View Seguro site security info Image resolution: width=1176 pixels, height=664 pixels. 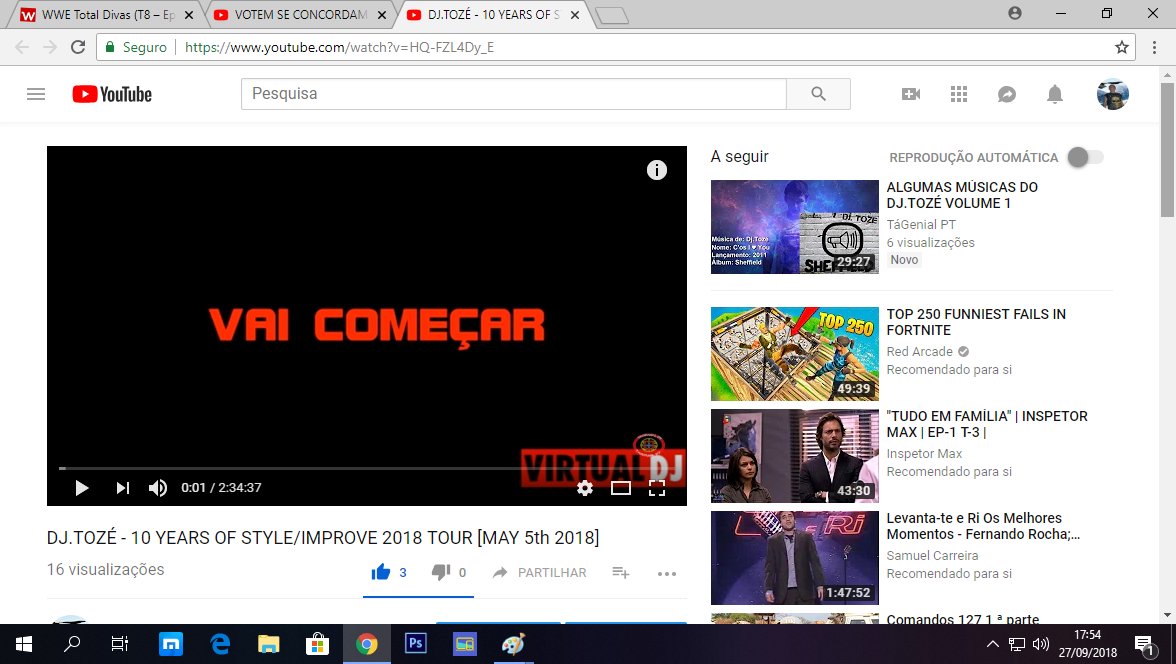pyautogui.click(x=136, y=47)
